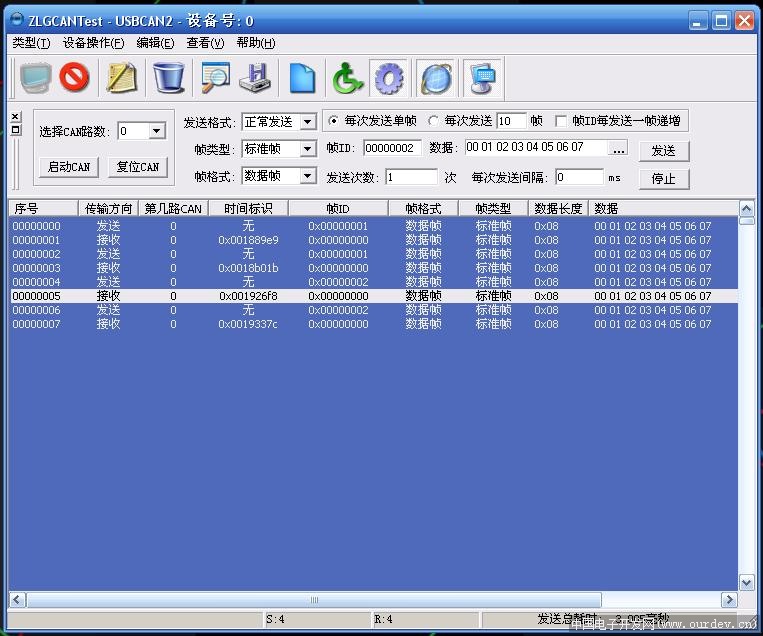This screenshot has width=763, height=636.
Task: Open the 帧类型 dropdown
Action: (308, 148)
